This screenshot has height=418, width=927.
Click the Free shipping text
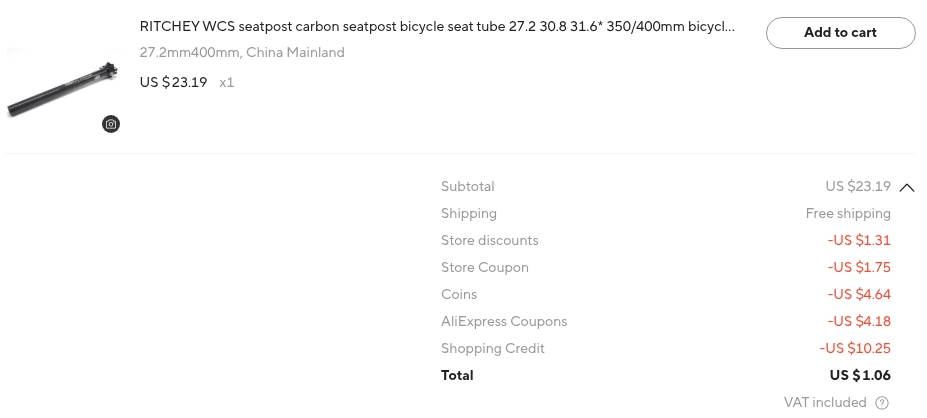point(848,213)
